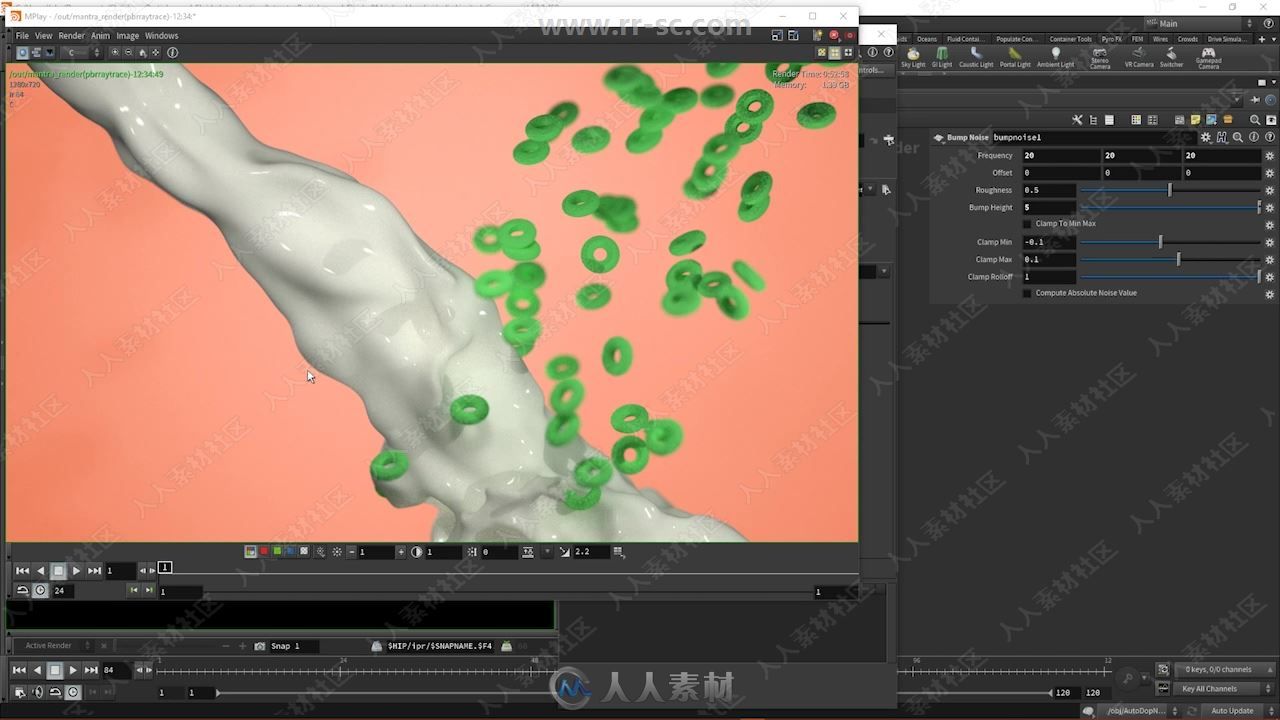Adjust the Roughness slider
1280x720 pixels.
coord(1169,190)
